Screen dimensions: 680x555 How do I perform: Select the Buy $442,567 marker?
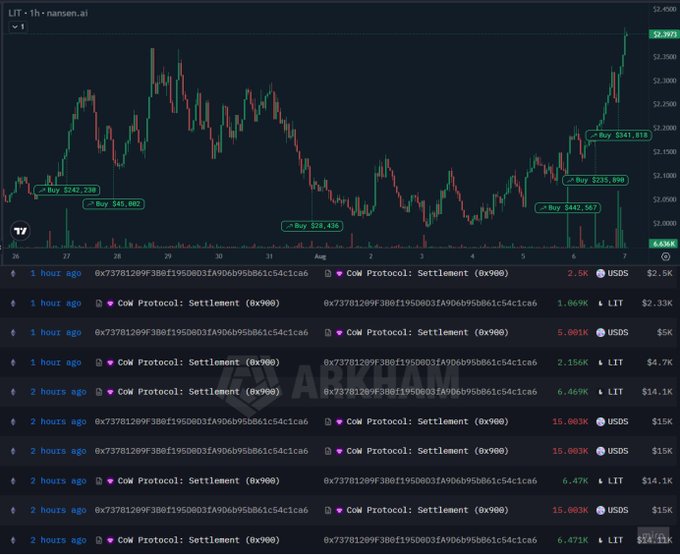click(x=568, y=208)
